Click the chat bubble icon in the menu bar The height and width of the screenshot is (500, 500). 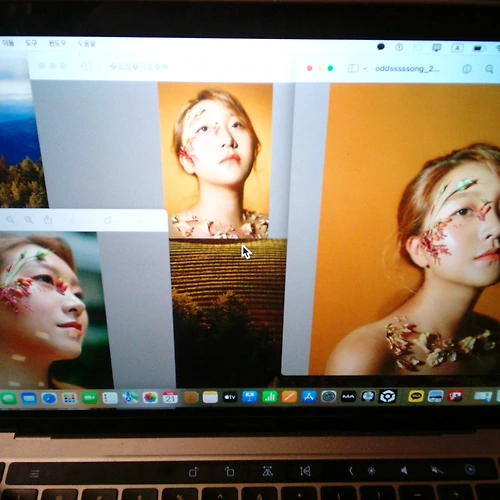[381, 47]
